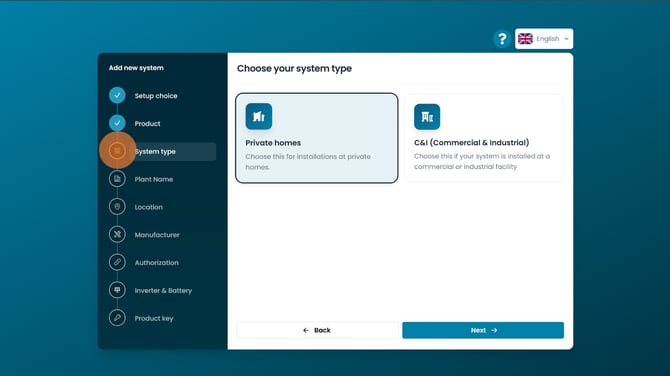Click the Setup choice checkmark step icon
The height and width of the screenshot is (376, 670).
(117, 95)
